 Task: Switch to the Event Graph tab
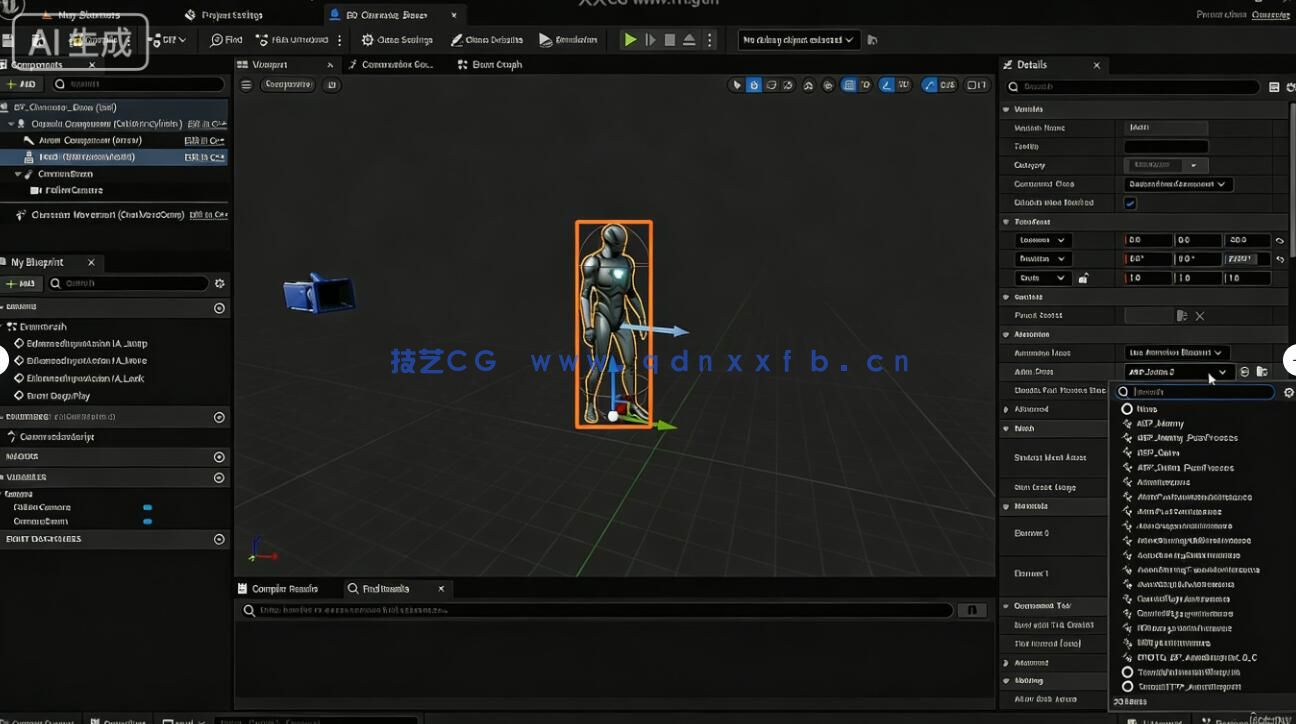(x=490, y=65)
